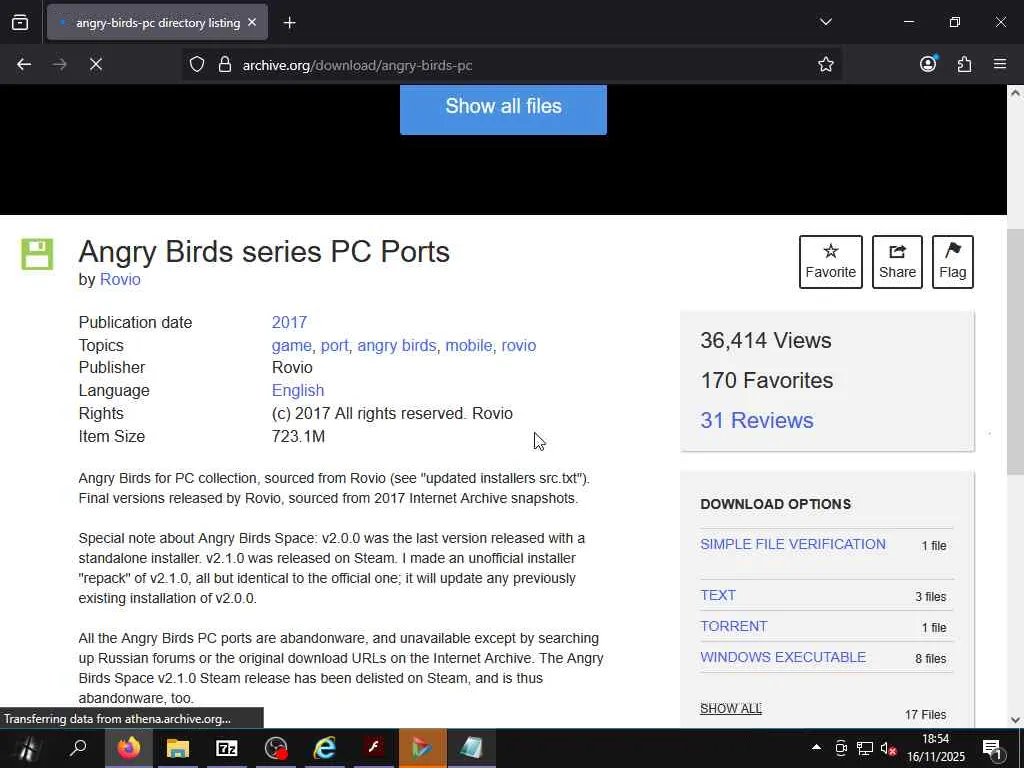The image size is (1024, 768).
Task: Click the 723.1M item size value
Action: [x=298, y=436]
